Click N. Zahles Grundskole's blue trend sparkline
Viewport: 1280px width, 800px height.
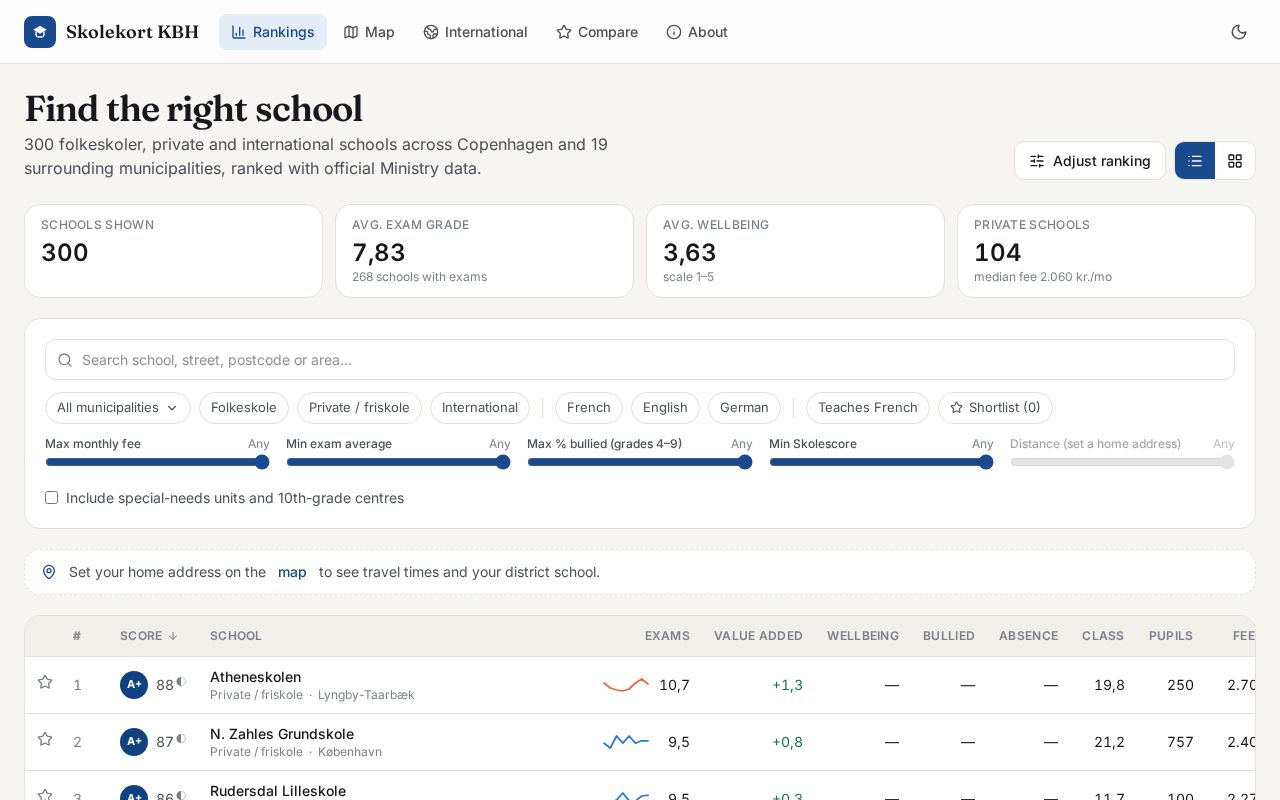tap(626, 742)
